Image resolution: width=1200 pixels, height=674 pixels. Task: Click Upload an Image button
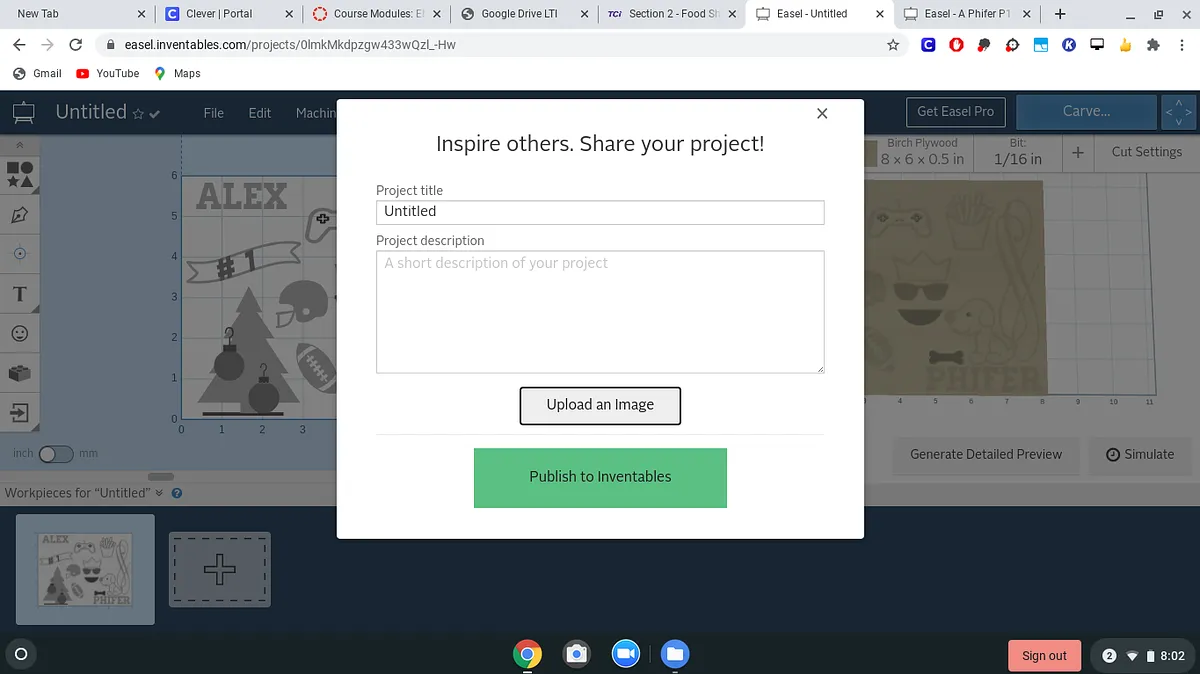click(600, 405)
